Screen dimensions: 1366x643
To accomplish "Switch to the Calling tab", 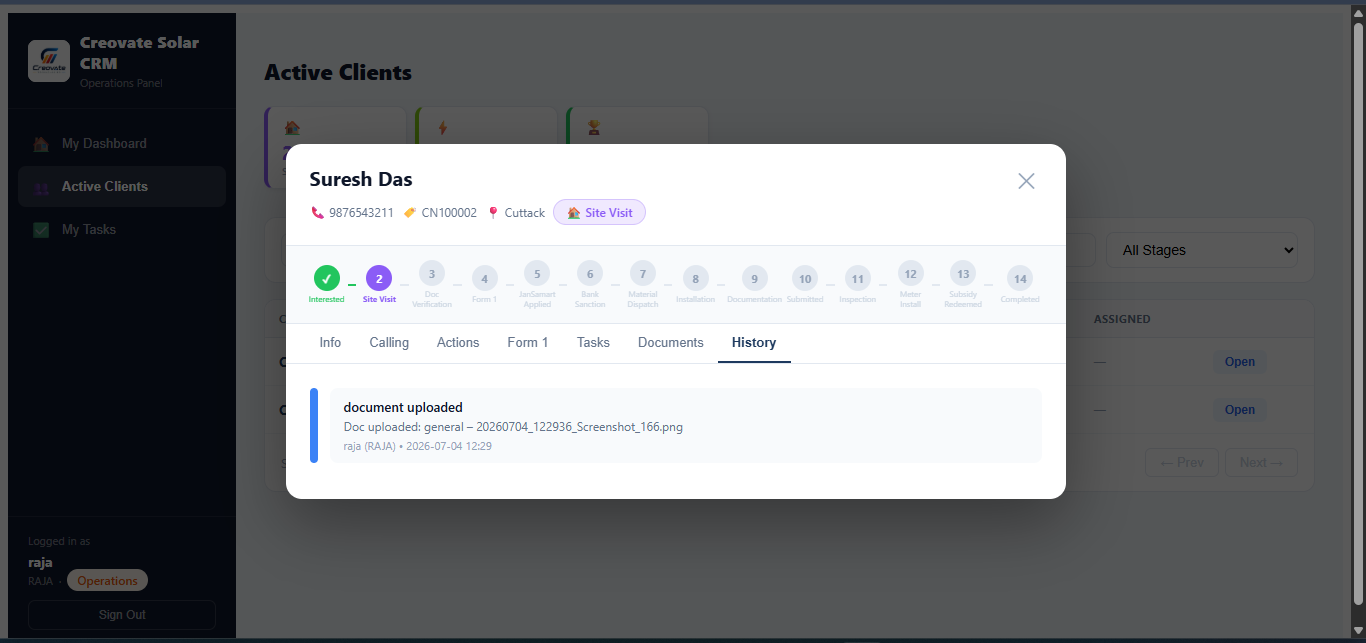I will [389, 343].
